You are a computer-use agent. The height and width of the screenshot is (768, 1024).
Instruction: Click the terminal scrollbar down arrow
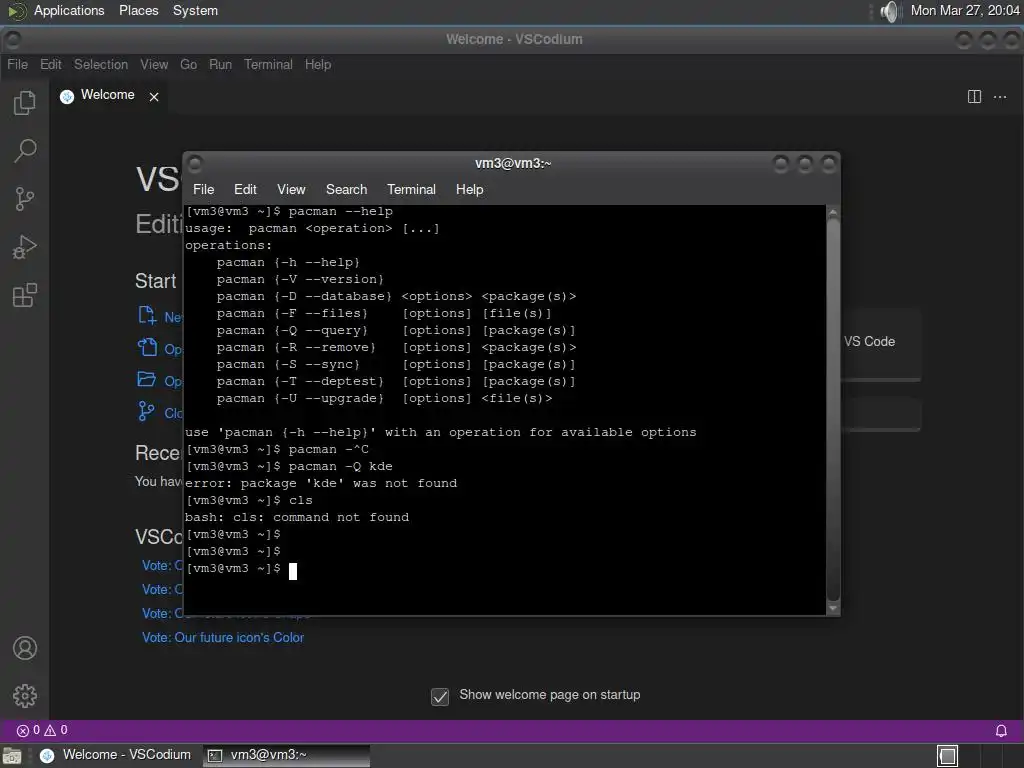tap(833, 608)
